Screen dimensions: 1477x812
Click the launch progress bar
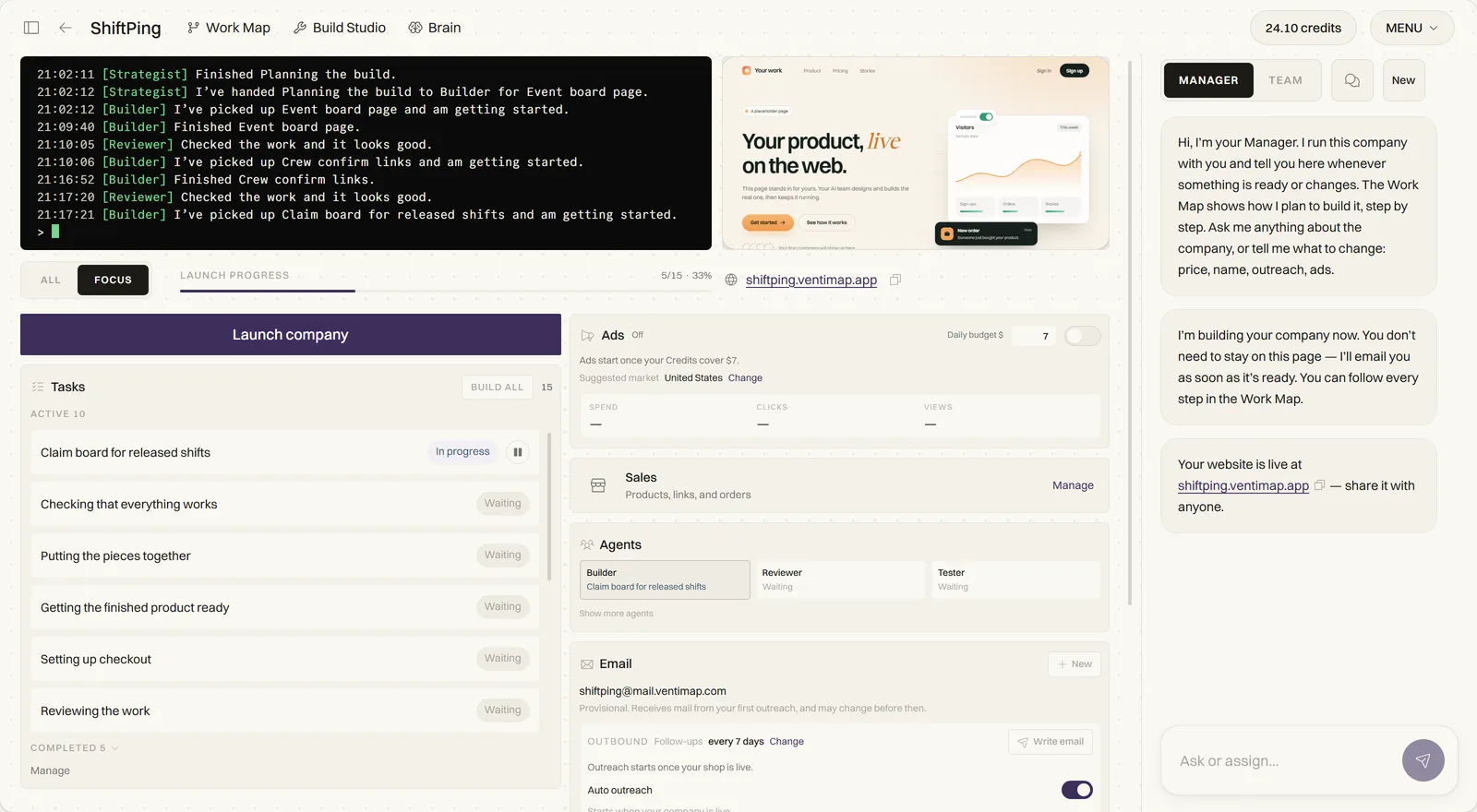pyautogui.click(x=446, y=291)
